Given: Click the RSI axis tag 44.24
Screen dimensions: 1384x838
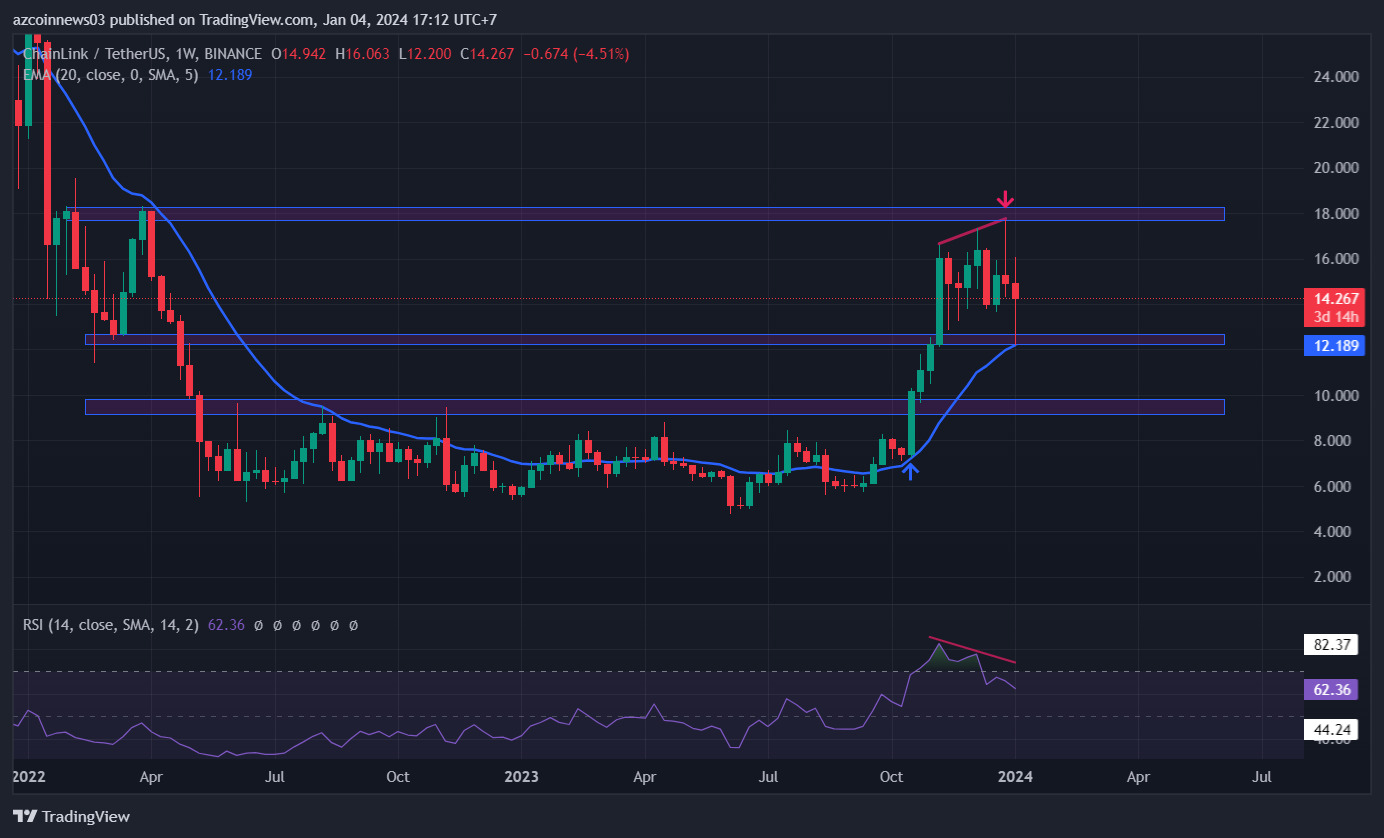Looking at the screenshot, I should [1331, 730].
